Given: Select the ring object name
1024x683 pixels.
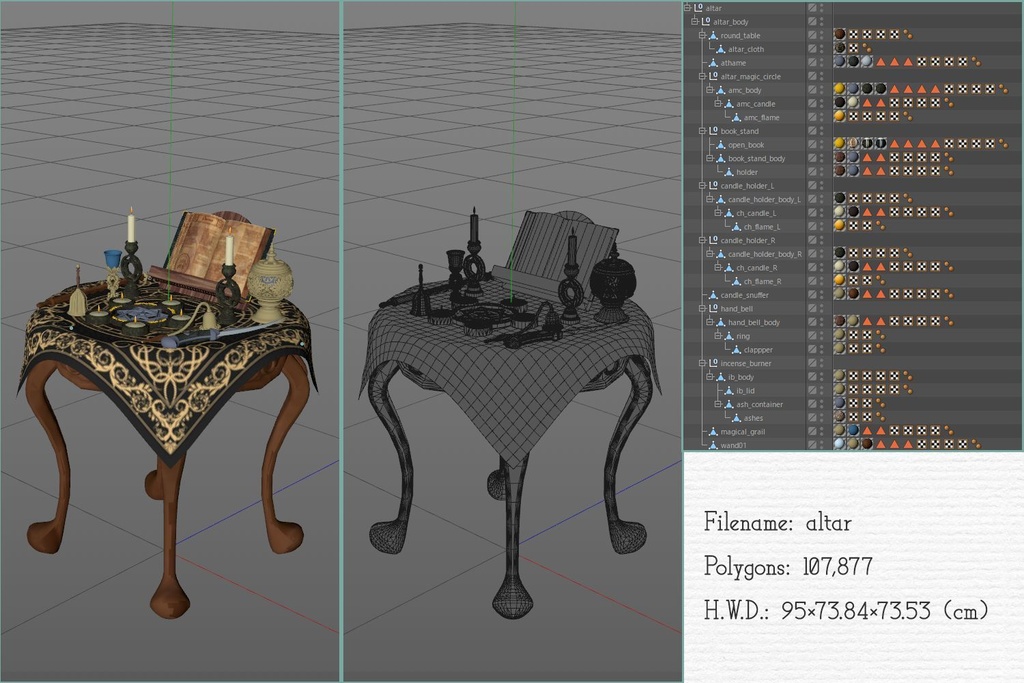Looking at the screenshot, I should (x=743, y=336).
